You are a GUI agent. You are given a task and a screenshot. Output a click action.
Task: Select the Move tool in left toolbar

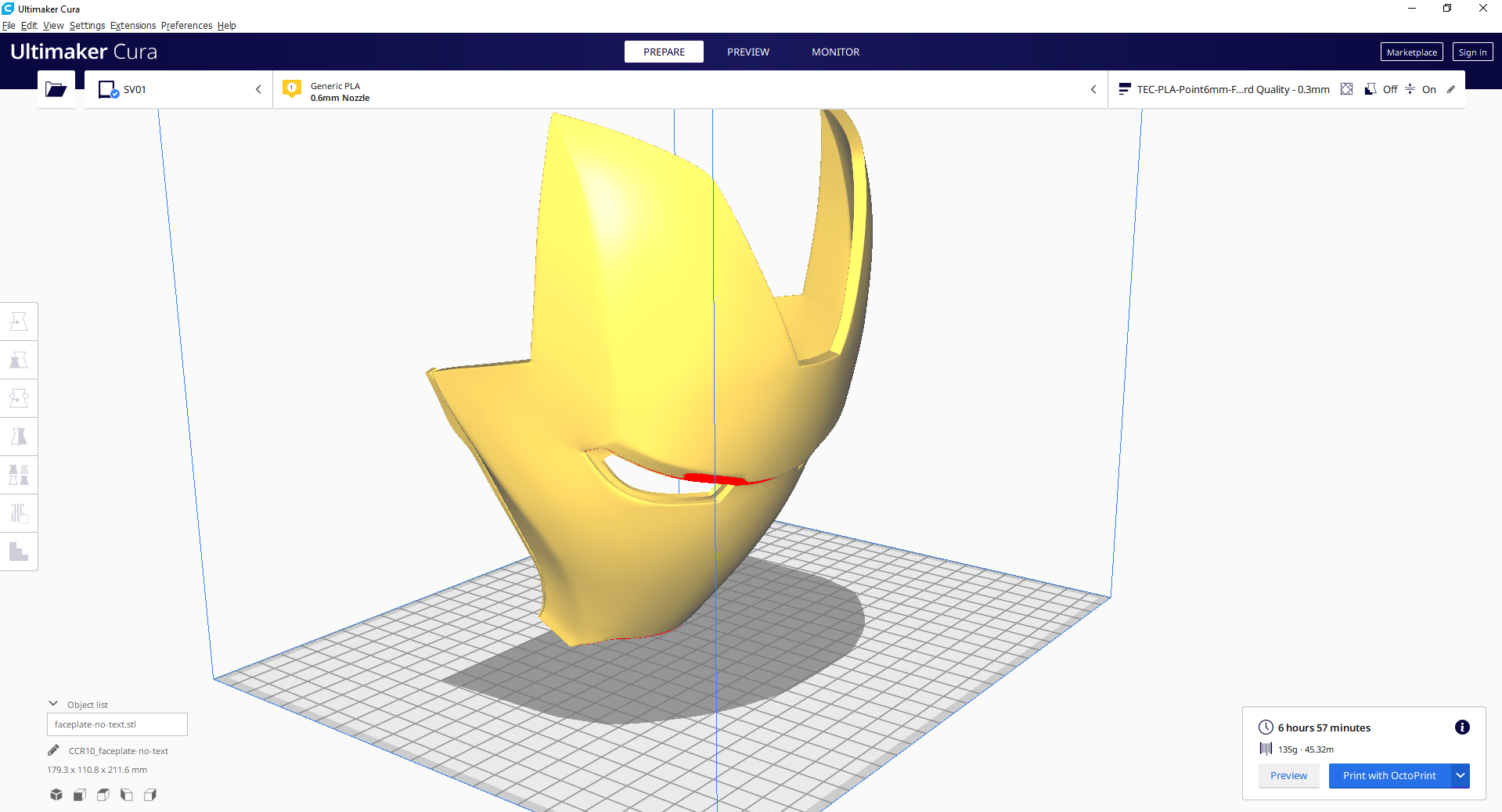19,322
